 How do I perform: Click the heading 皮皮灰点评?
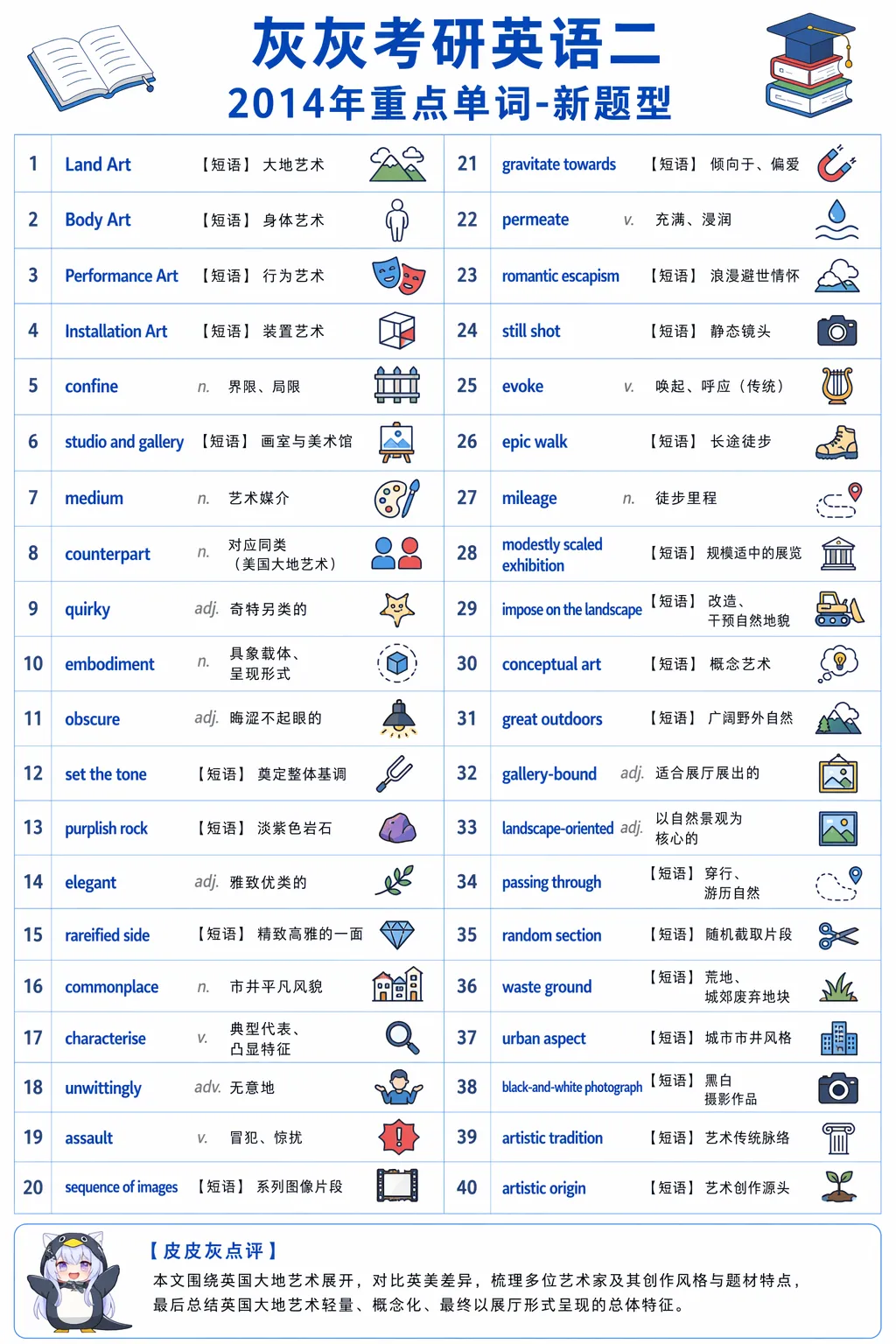[214, 1250]
